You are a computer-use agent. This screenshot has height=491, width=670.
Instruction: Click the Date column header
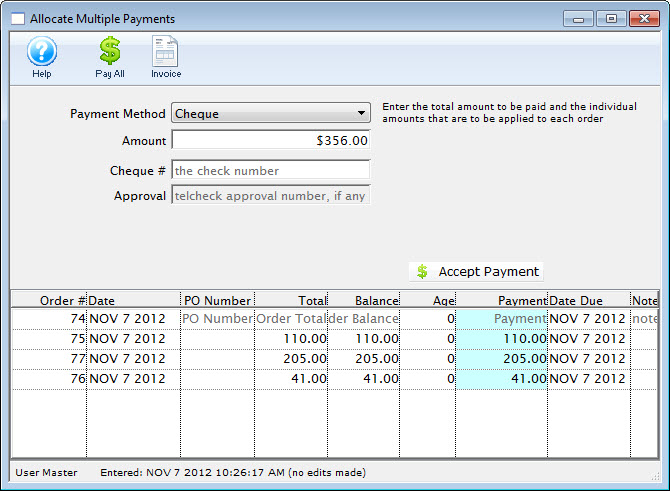tap(134, 300)
